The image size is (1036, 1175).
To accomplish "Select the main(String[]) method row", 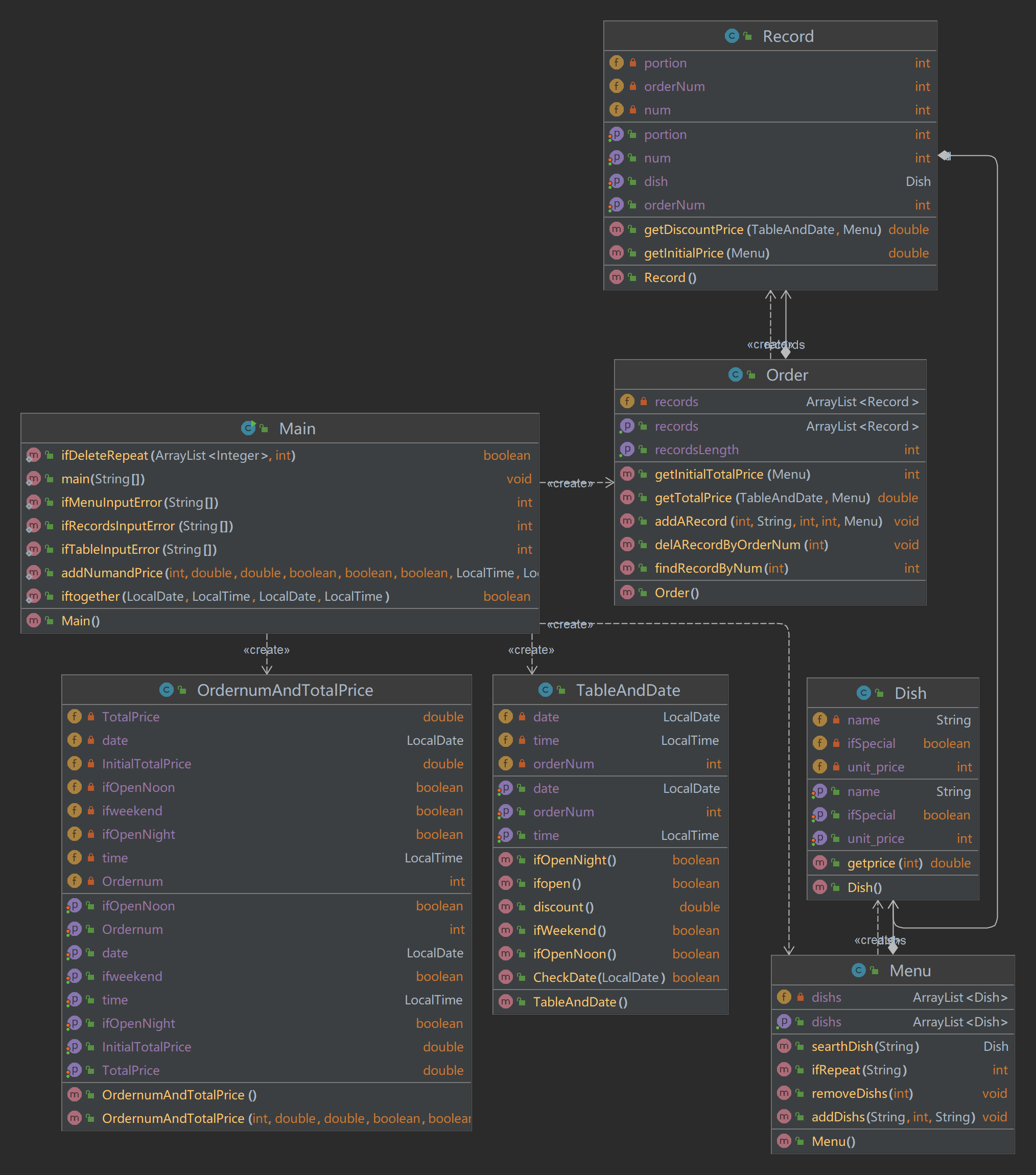I will (x=104, y=479).
